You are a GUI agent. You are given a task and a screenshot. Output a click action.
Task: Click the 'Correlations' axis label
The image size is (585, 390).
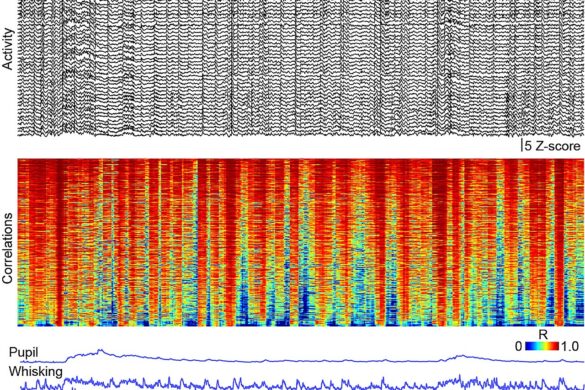pos(8,248)
